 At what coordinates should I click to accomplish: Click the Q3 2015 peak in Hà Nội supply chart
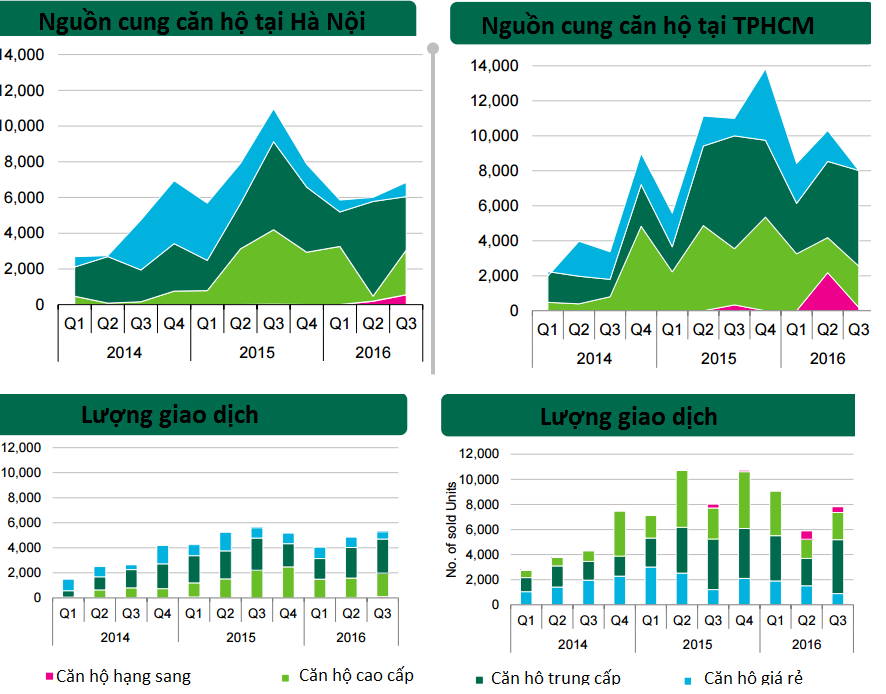[x=273, y=112]
